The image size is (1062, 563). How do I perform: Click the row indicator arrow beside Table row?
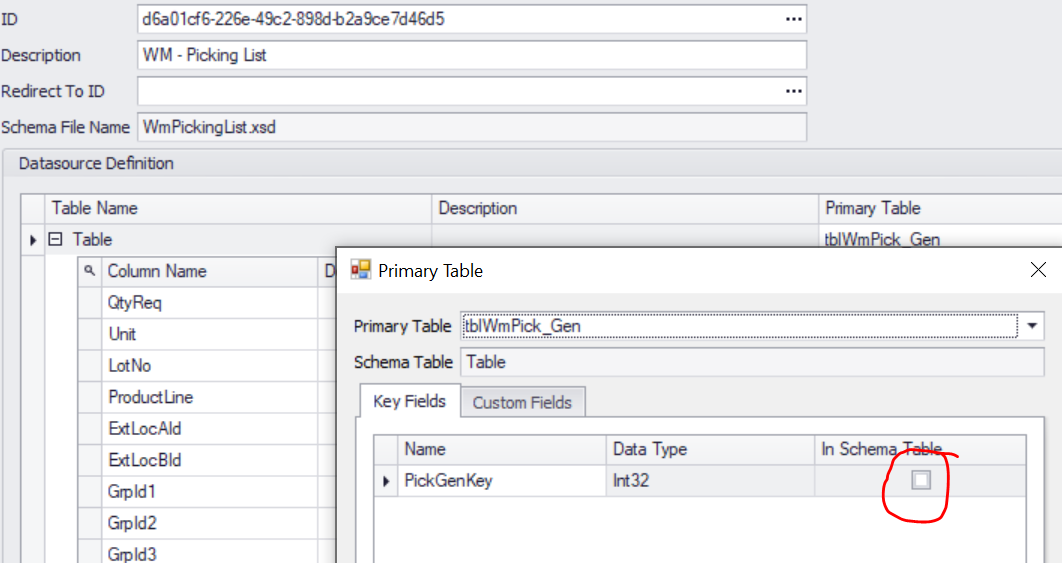click(x=33, y=240)
